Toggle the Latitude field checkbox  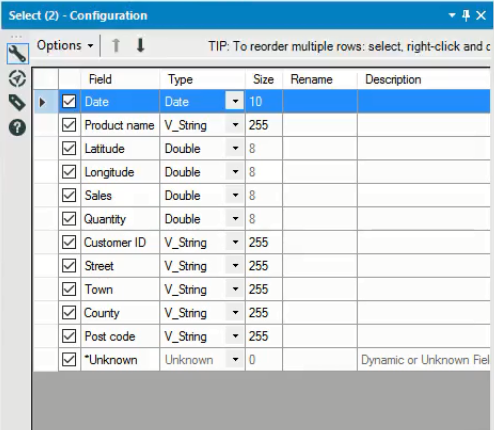point(69,148)
